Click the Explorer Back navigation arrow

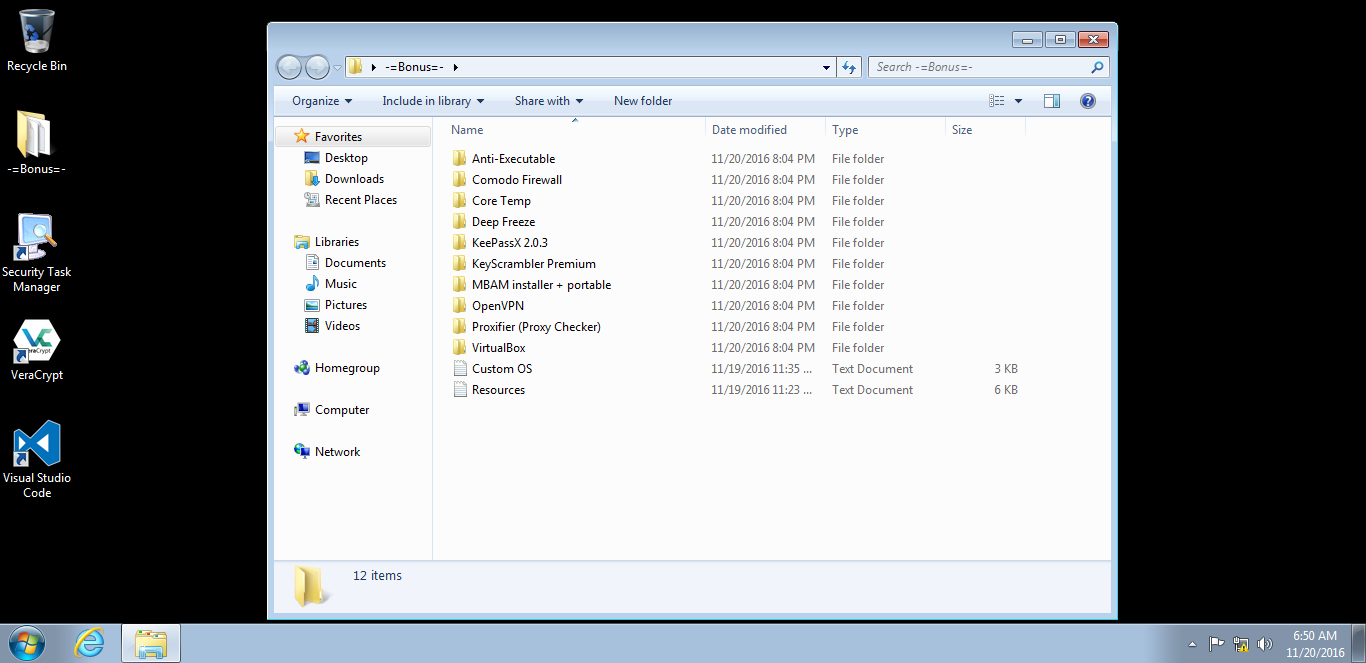click(289, 67)
